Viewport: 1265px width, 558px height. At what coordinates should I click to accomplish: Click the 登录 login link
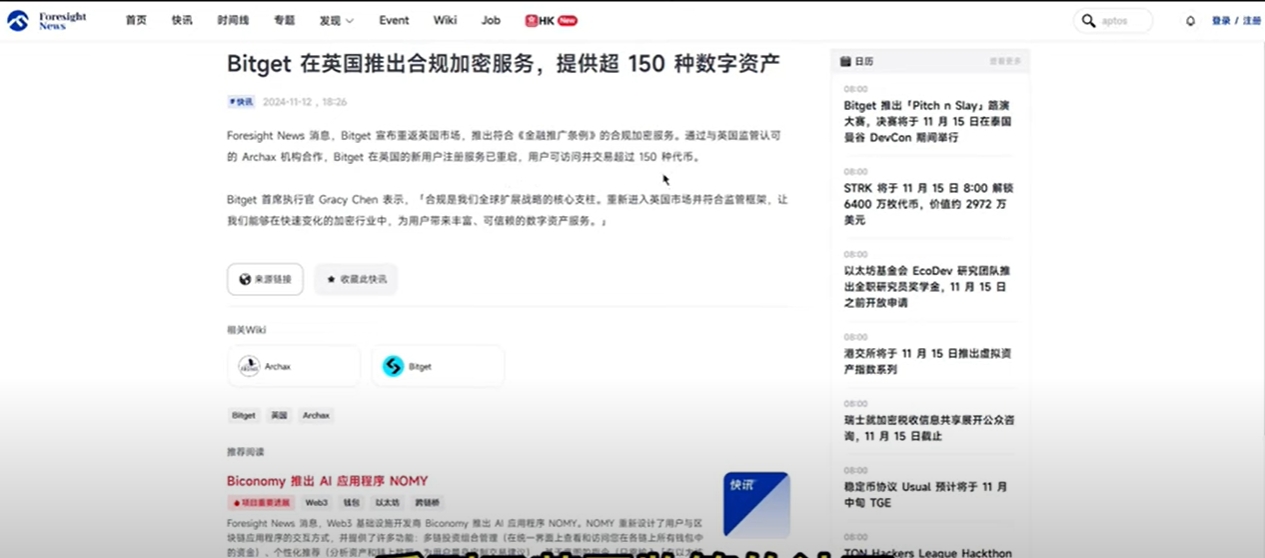(1221, 21)
